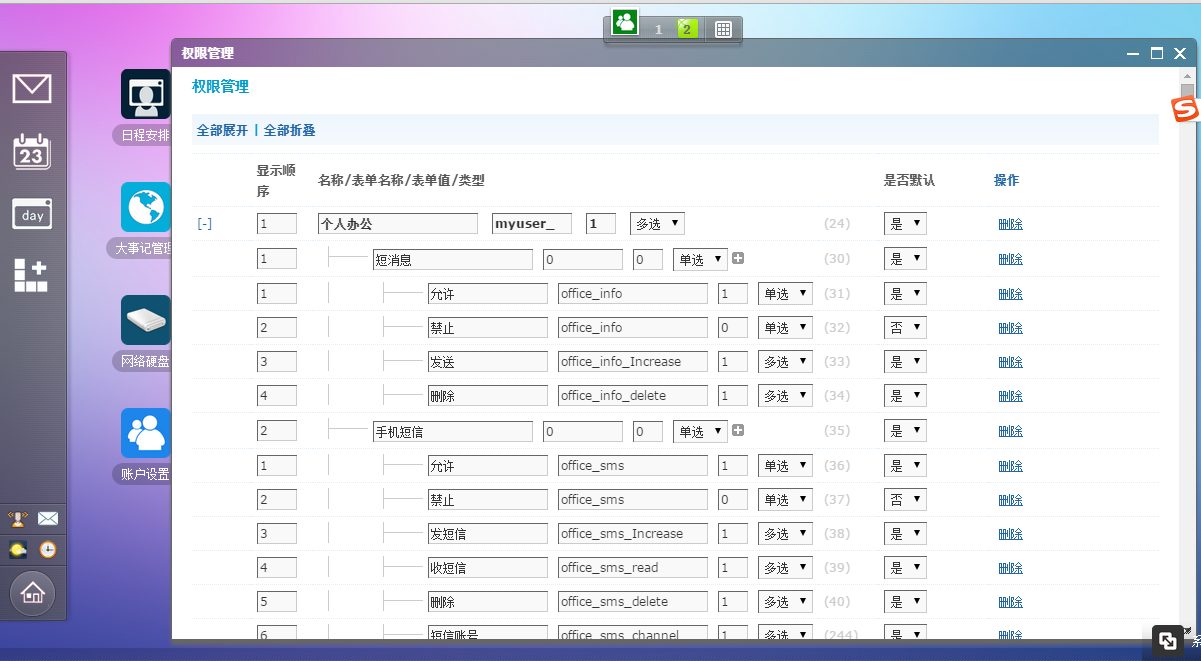Image resolution: width=1201 pixels, height=661 pixels.
Task: Click plus icon next to 手机短信 row
Action: [738, 431]
